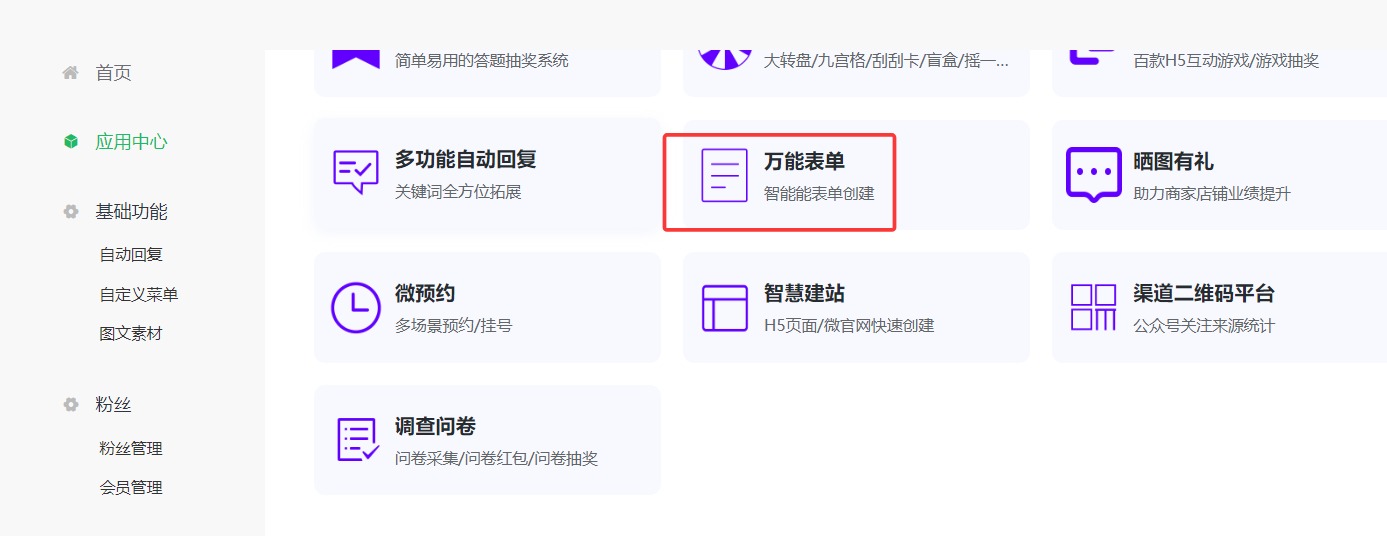Click the icon beside 简单易用的答题抽奖系统
Screen dimensions: 1387x536
pyautogui.click(x=356, y=58)
